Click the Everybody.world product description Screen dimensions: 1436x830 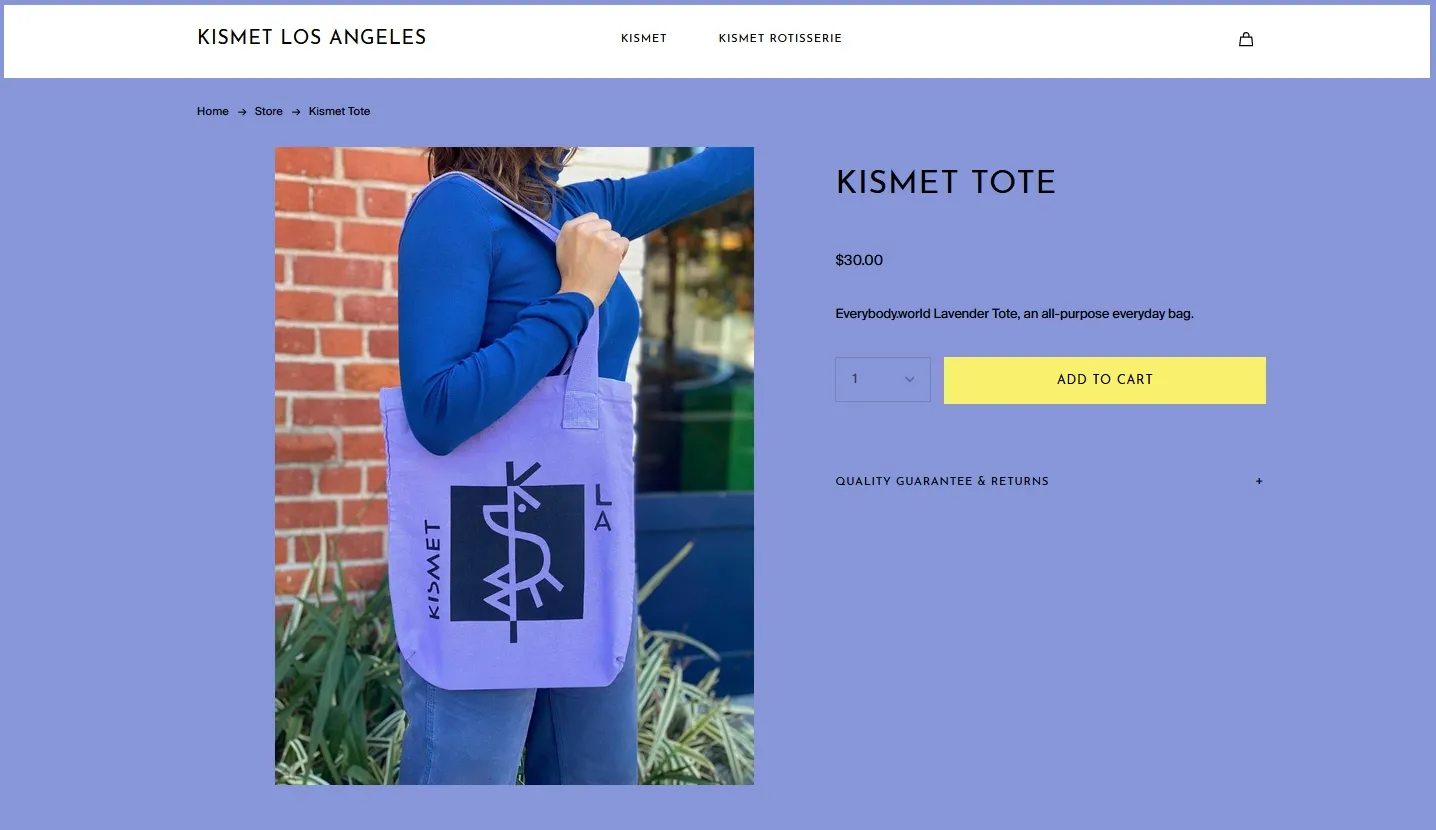[1015, 314]
